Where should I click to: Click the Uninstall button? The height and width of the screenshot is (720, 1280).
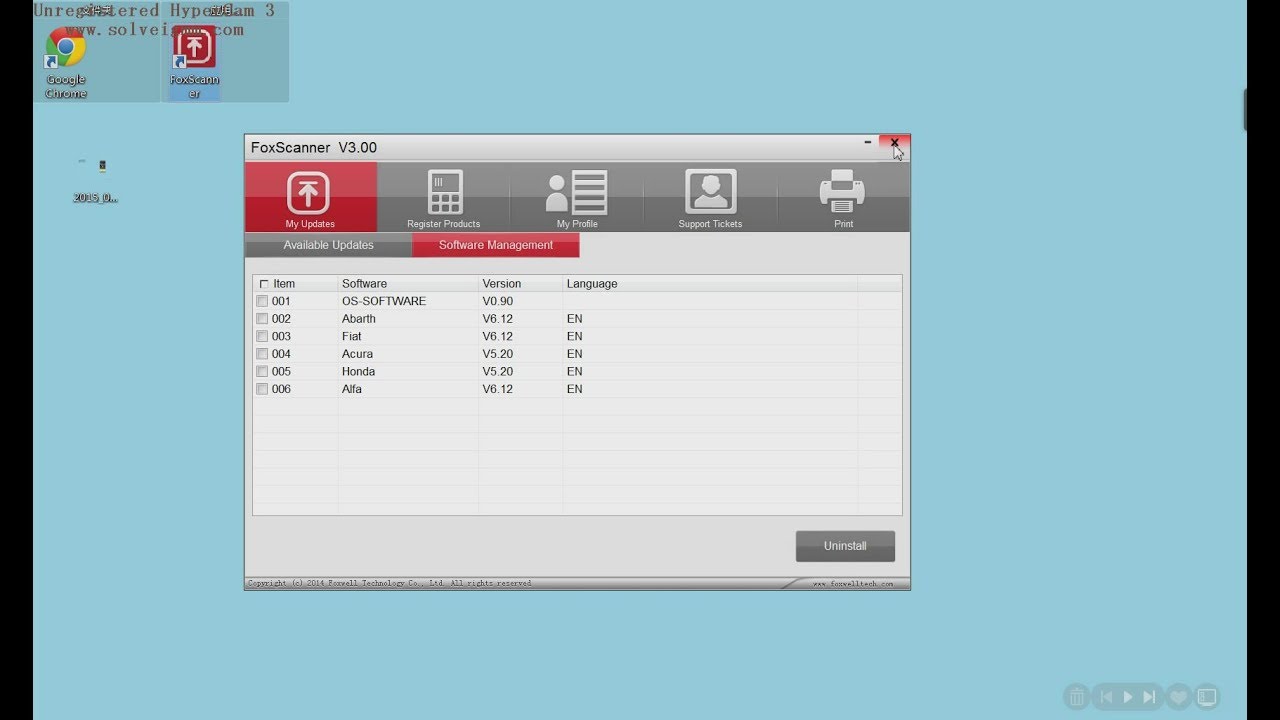845,546
